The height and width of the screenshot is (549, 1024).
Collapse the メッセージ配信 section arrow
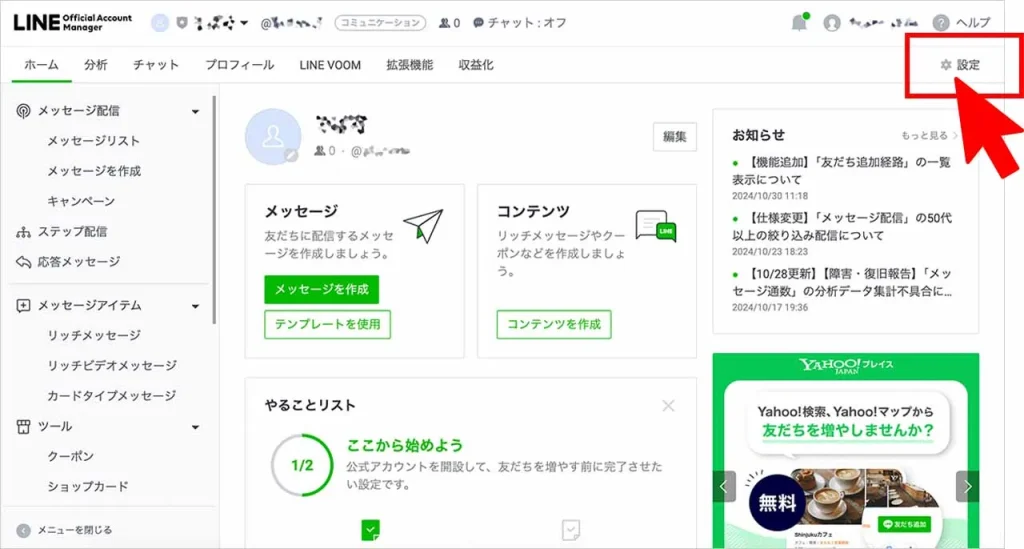195,112
